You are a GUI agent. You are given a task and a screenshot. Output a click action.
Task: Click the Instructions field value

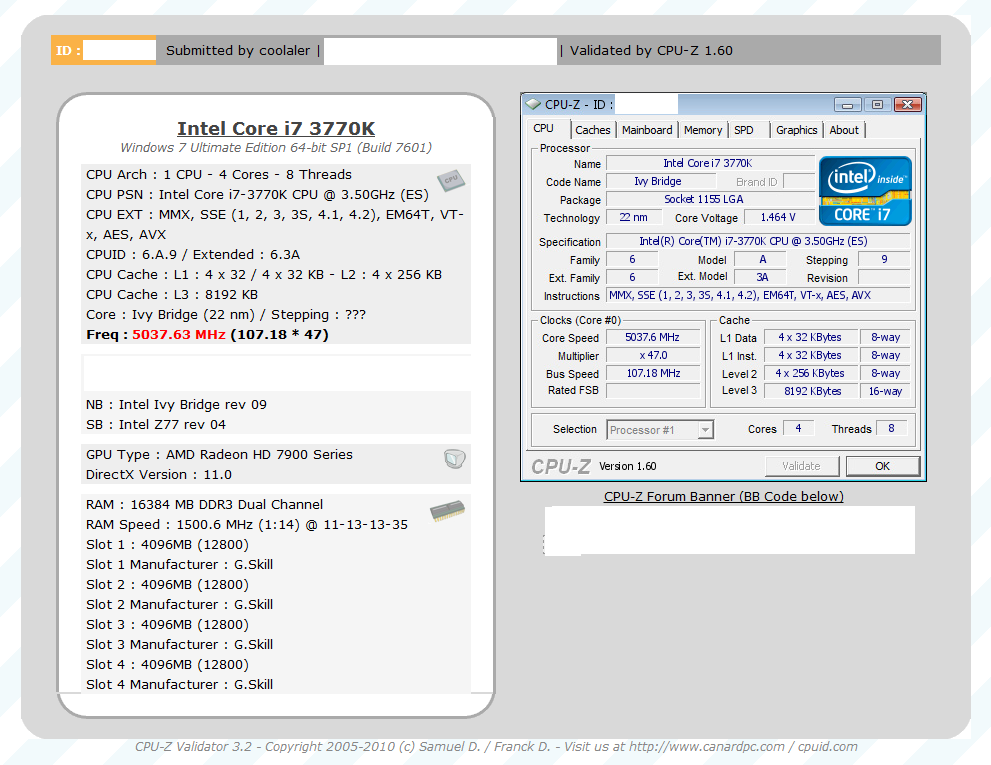(758, 295)
